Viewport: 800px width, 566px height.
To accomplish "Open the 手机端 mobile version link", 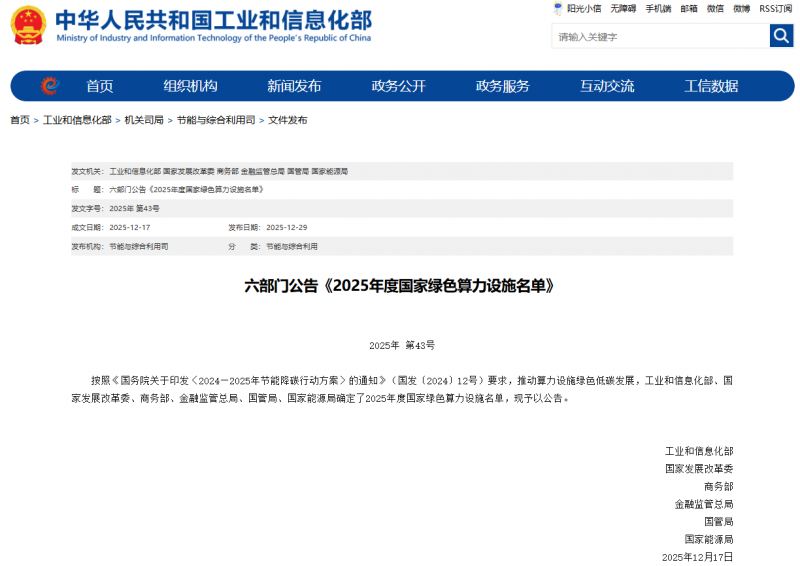I will coord(658,9).
